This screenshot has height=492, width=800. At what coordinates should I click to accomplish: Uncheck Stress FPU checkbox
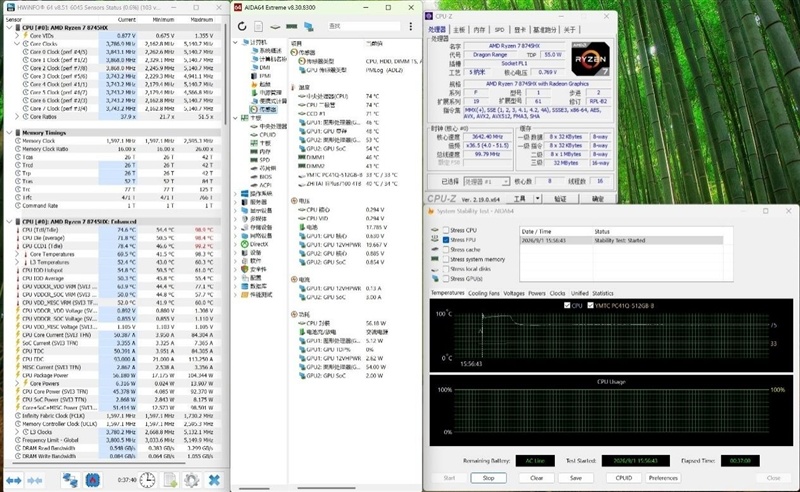(446, 240)
